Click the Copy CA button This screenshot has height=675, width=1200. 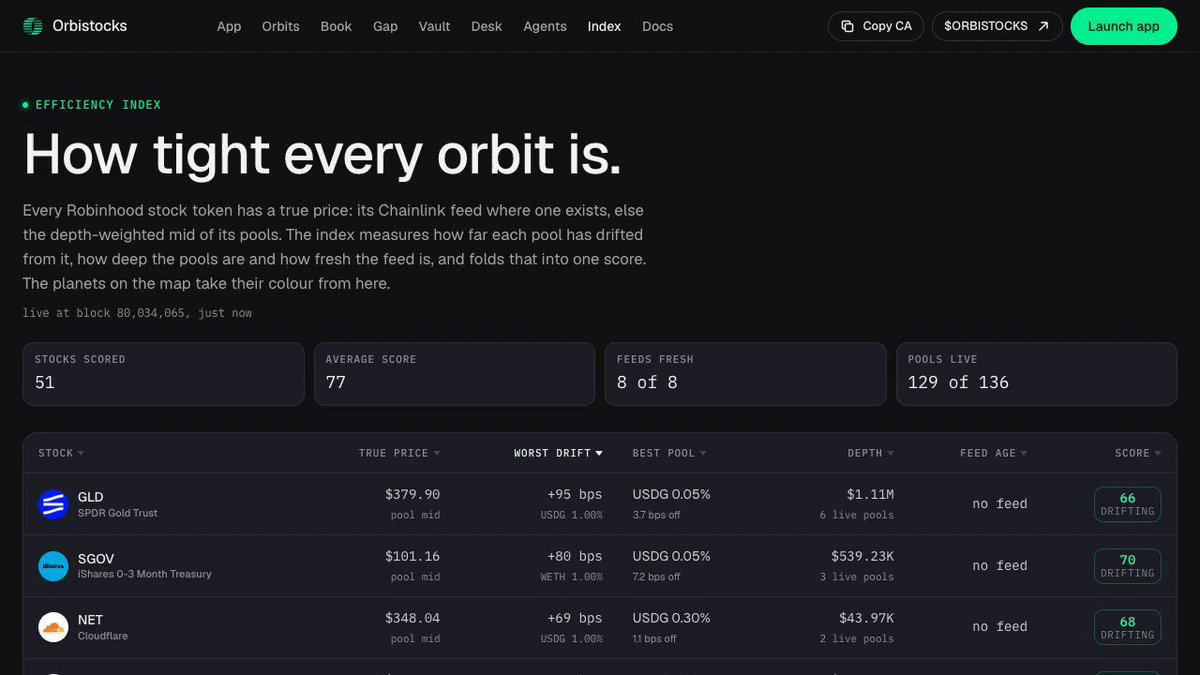[876, 26]
